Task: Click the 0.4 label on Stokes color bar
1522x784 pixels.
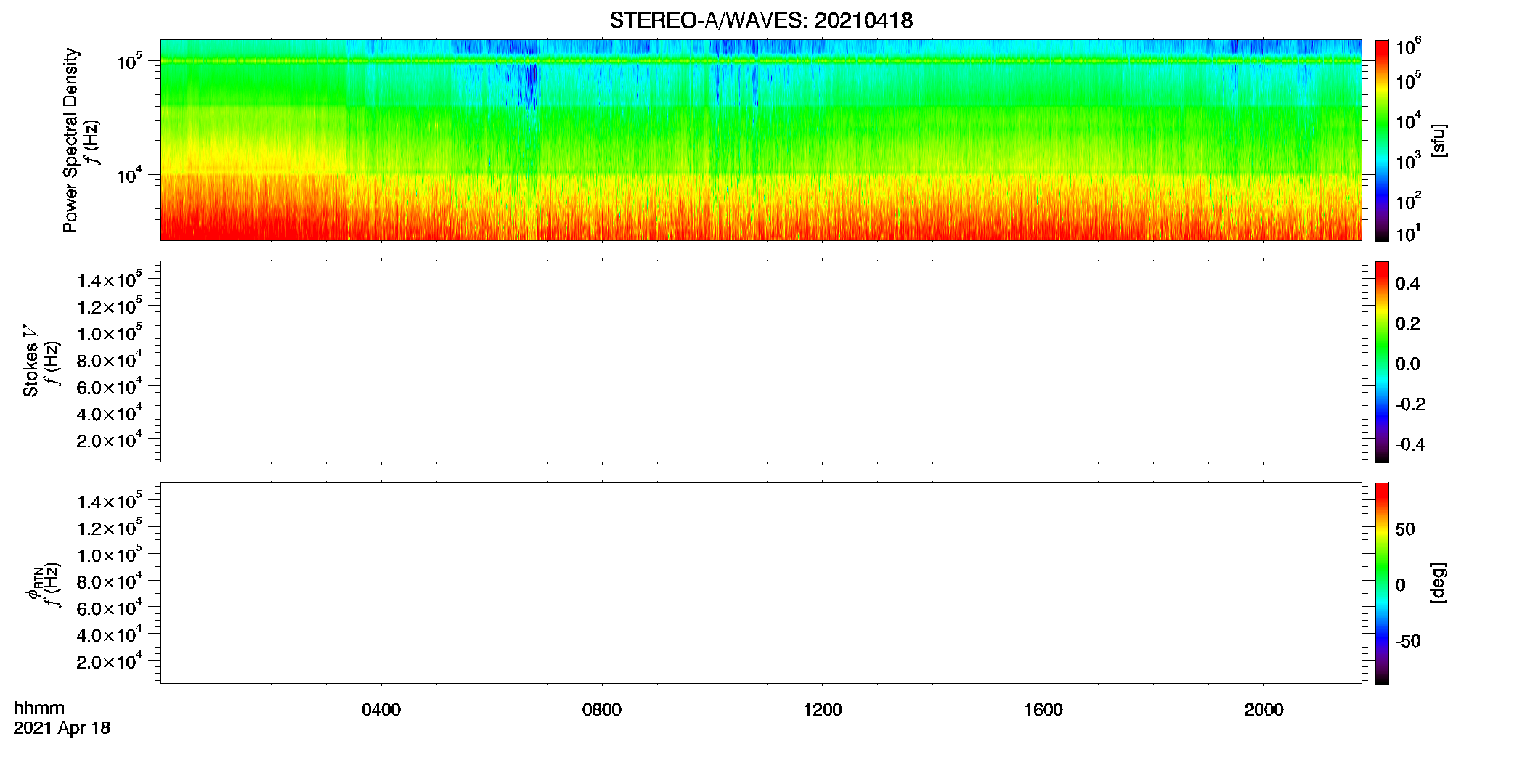Action: click(x=1407, y=284)
